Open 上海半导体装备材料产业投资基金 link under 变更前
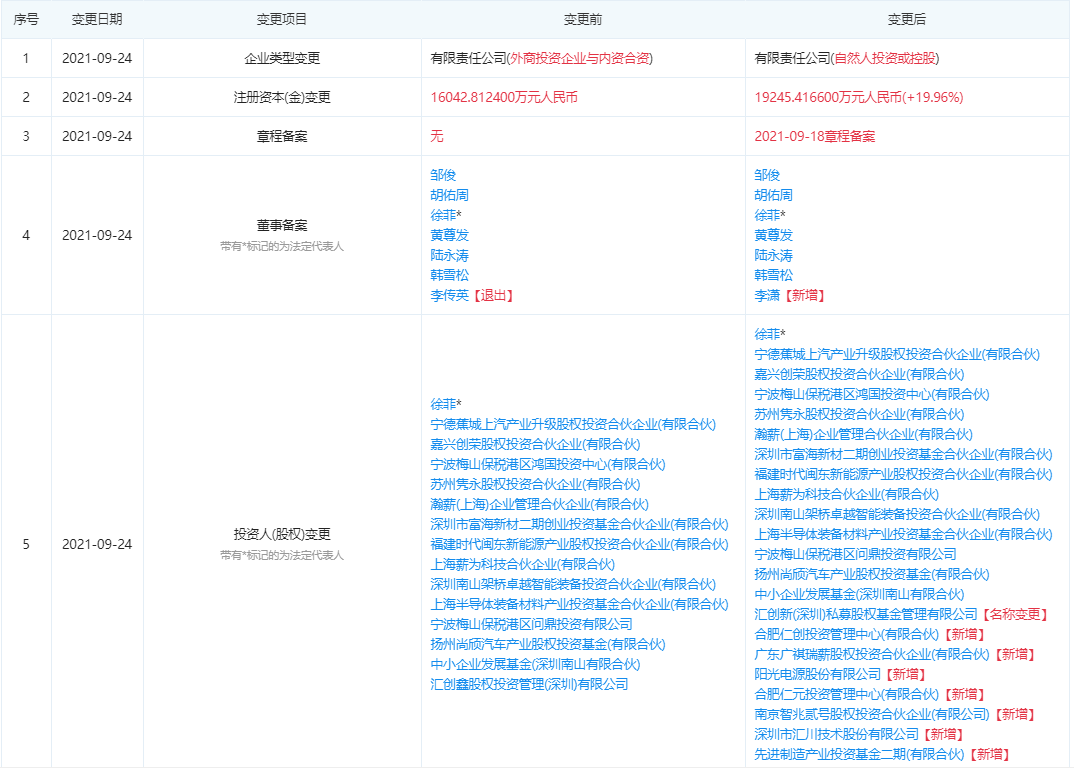This screenshot has width=1074, height=771. [x=579, y=604]
